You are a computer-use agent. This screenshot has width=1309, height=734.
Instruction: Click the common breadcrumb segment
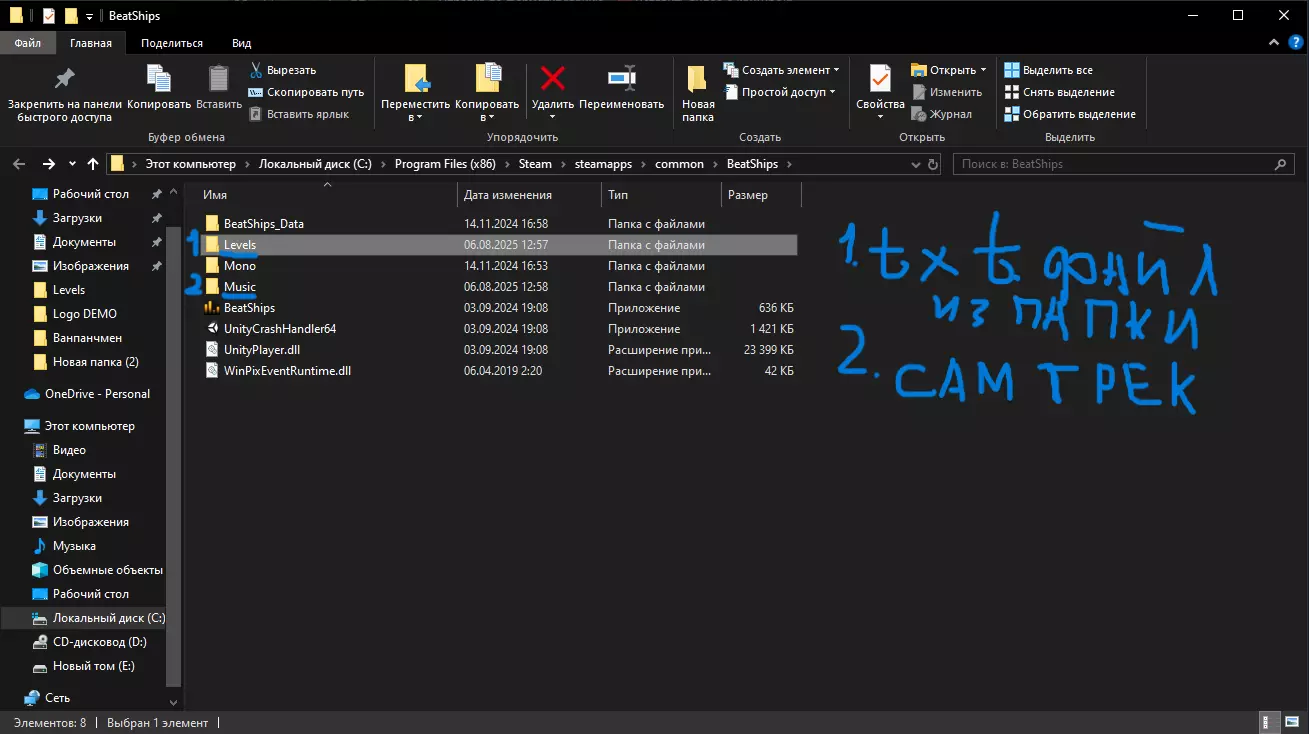tap(680, 164)
